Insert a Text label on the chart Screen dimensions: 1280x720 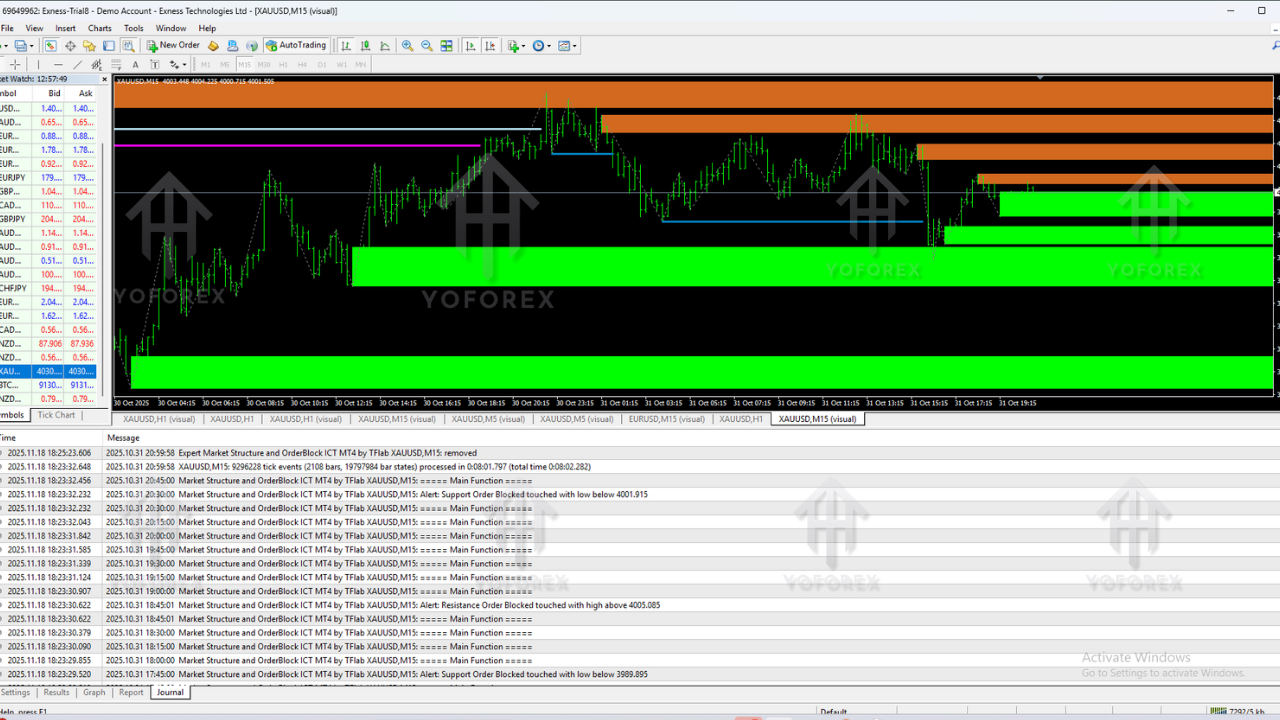[x=135, y=64]
